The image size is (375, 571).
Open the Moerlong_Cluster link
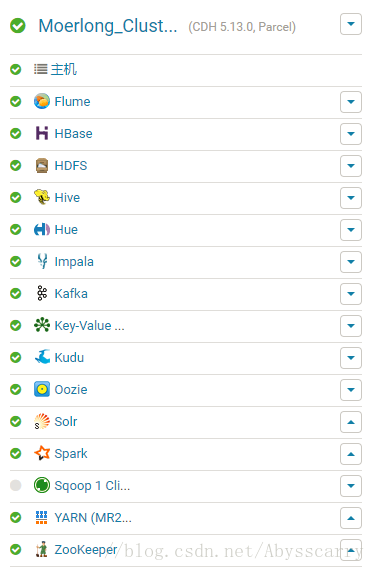click(108, 26)
